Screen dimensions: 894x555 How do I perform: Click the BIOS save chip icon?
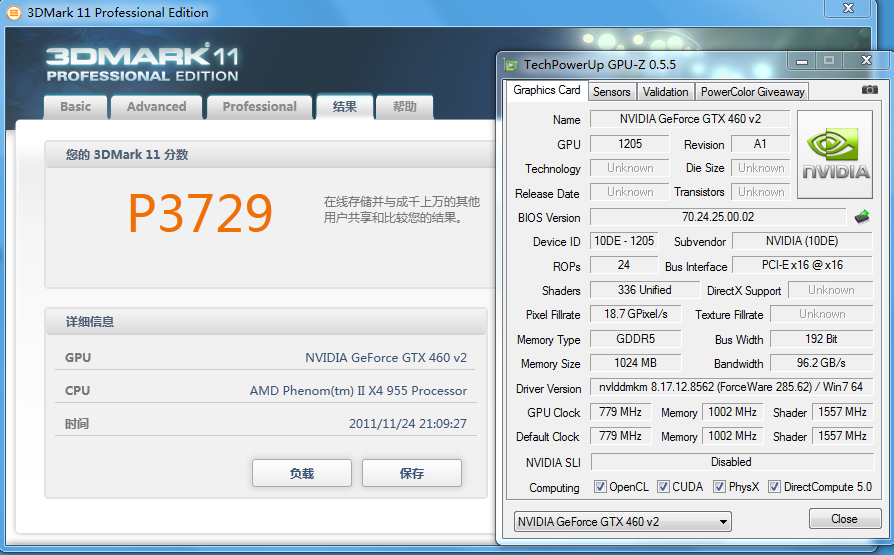[x=861, y=216]
